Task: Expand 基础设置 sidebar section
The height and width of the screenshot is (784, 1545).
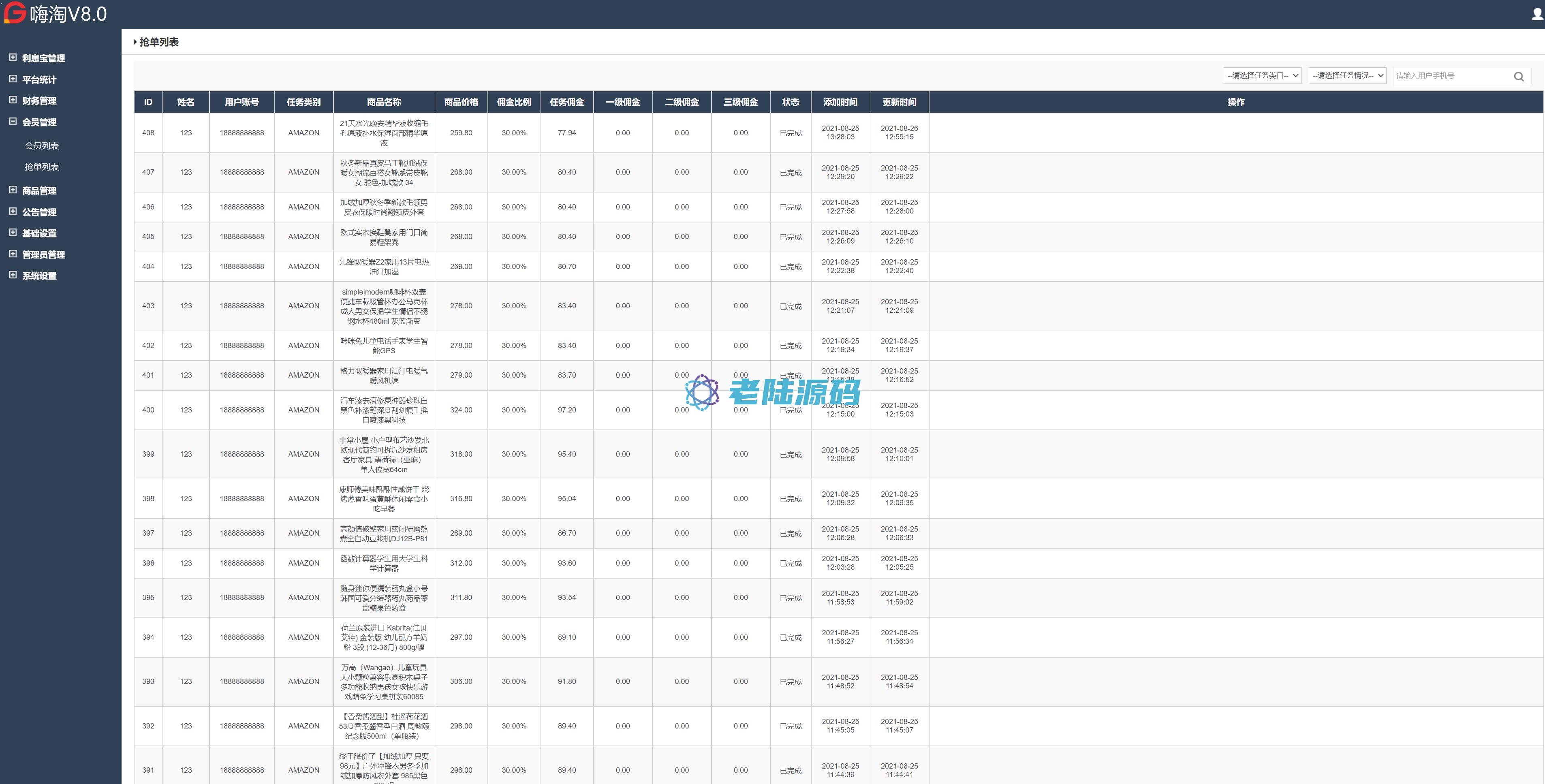Action: tap(39, 233)
